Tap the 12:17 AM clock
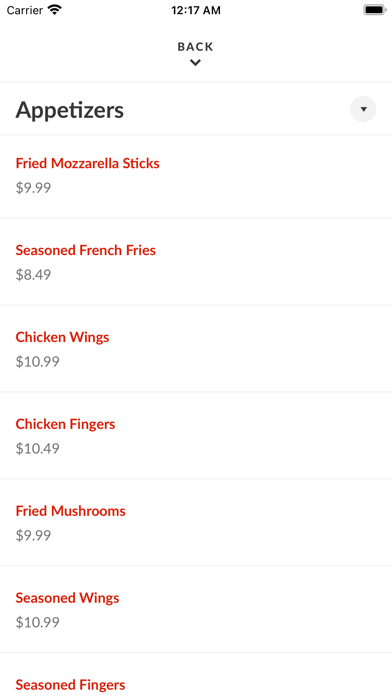This screenshot has height=696, width=392. pos(196,10)
